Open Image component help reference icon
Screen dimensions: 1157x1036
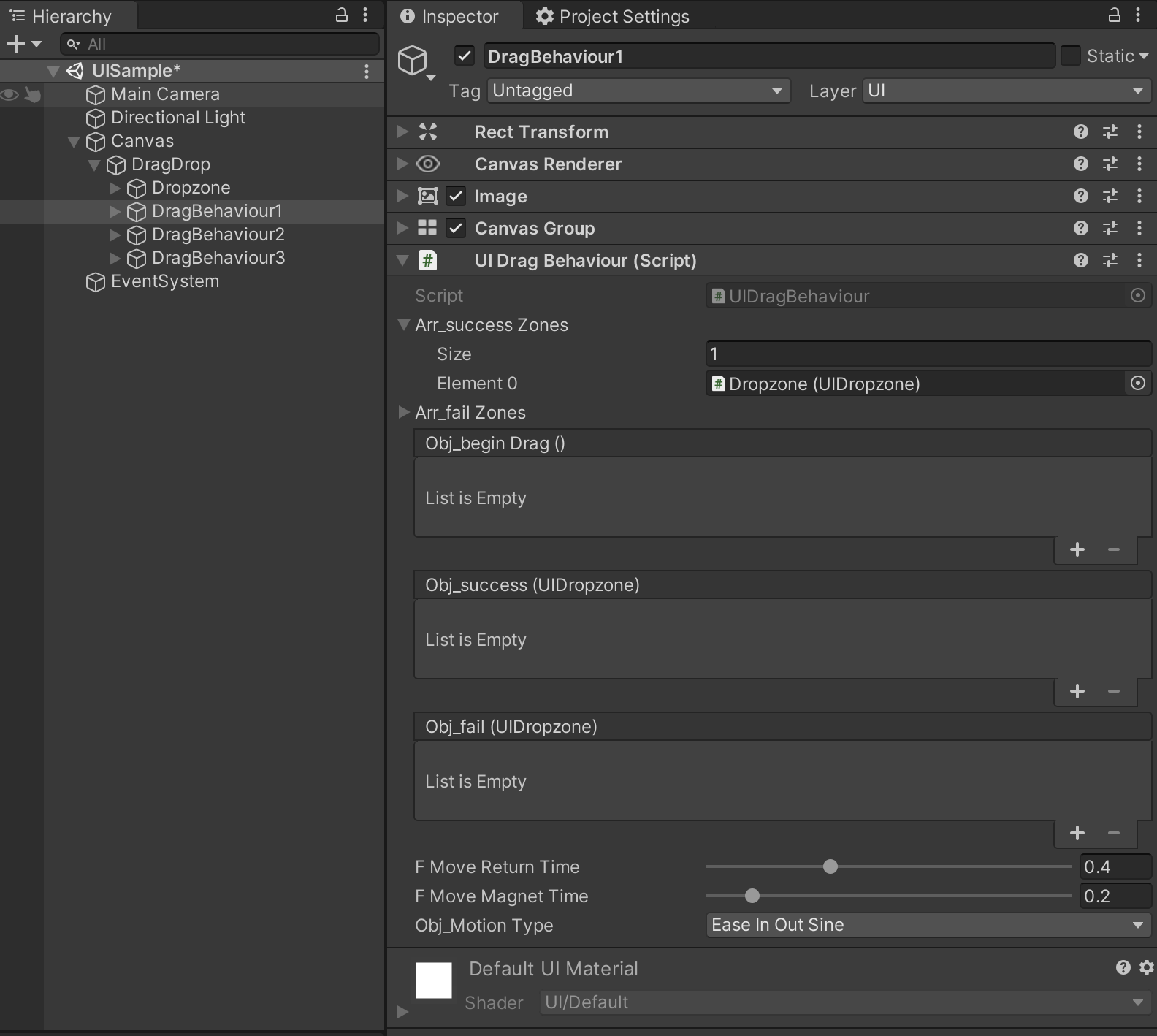pos(1081,196)
